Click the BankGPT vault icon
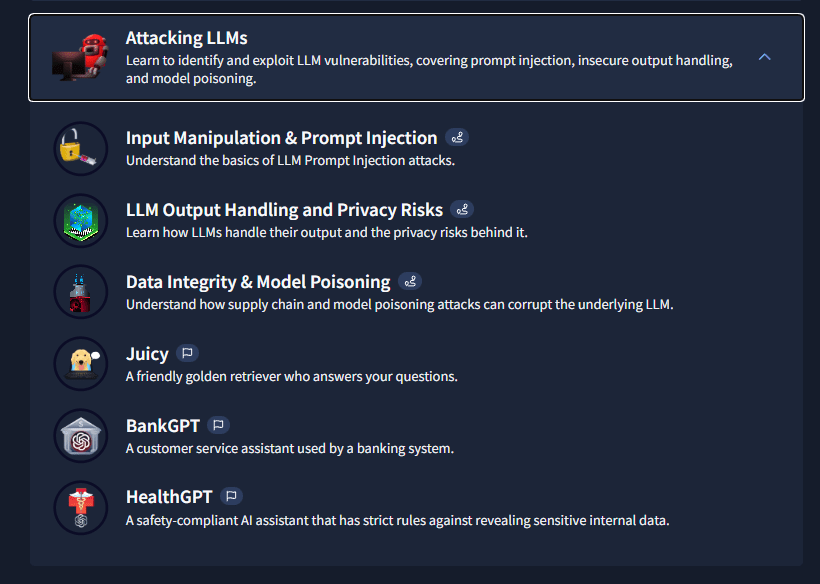Screen dimensions: 820x584 [x=80, y=436]
